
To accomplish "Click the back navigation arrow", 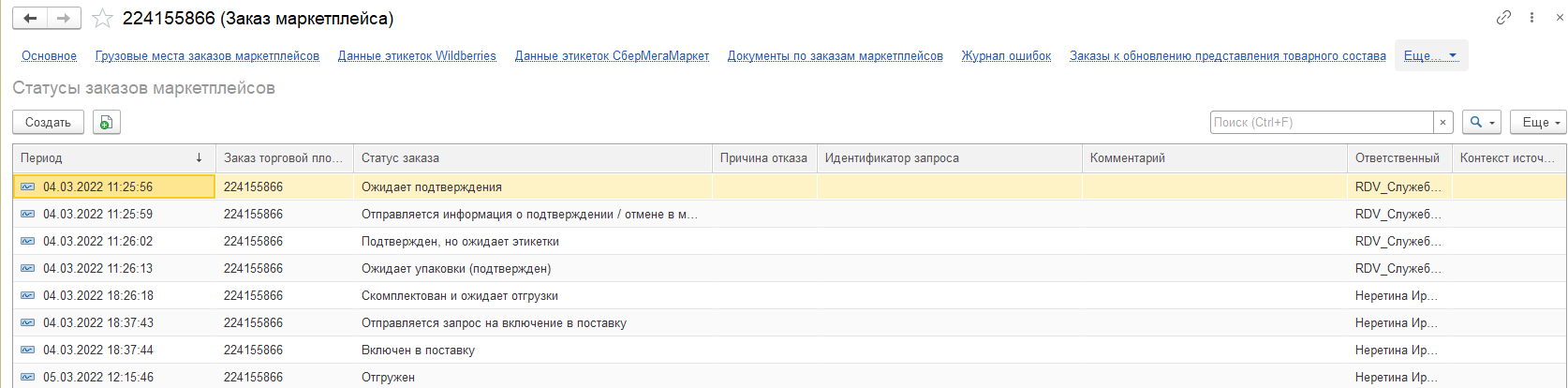I will [x=30, y=18].
